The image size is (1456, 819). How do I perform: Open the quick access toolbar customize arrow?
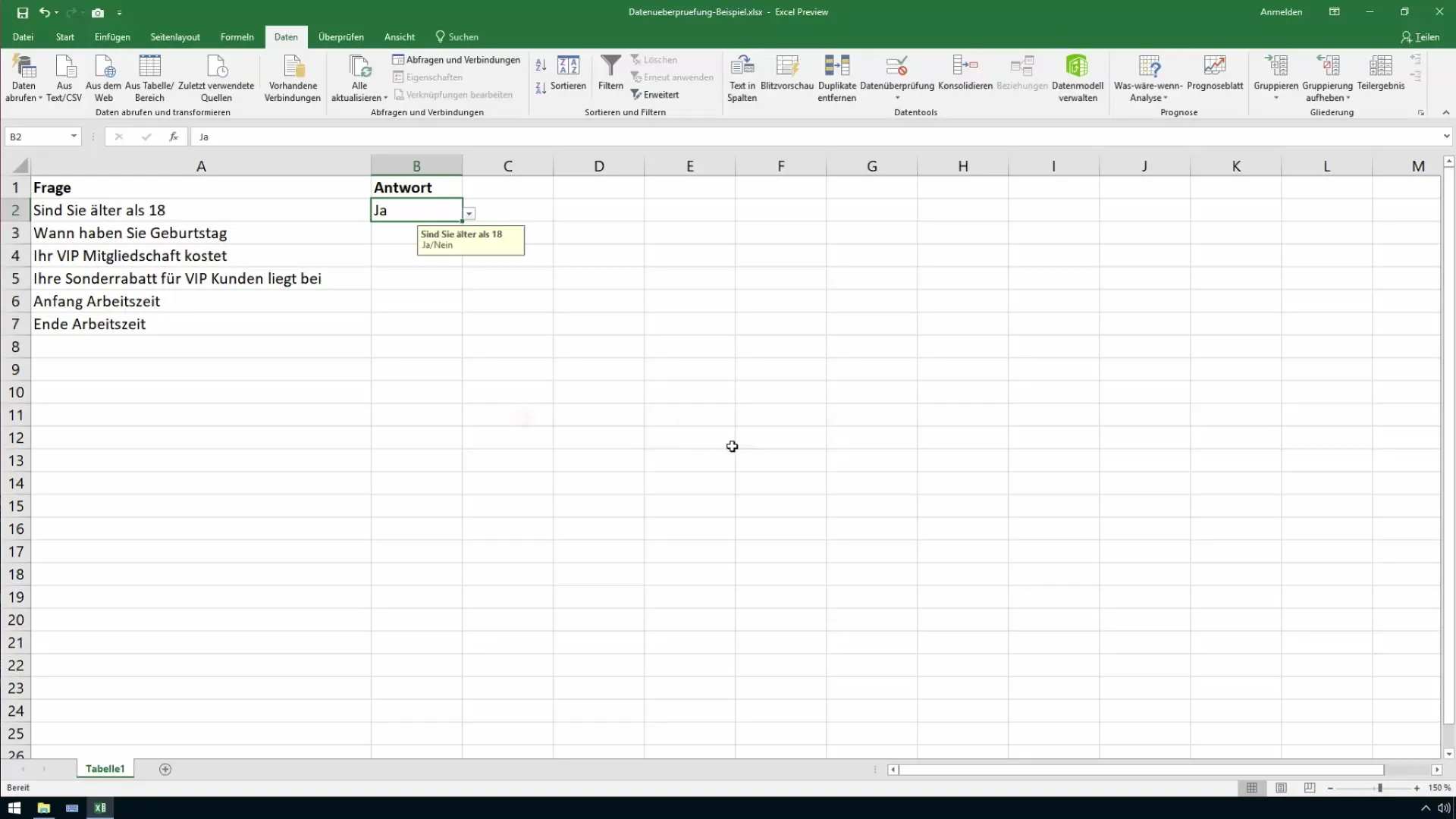tap(119, 13)
